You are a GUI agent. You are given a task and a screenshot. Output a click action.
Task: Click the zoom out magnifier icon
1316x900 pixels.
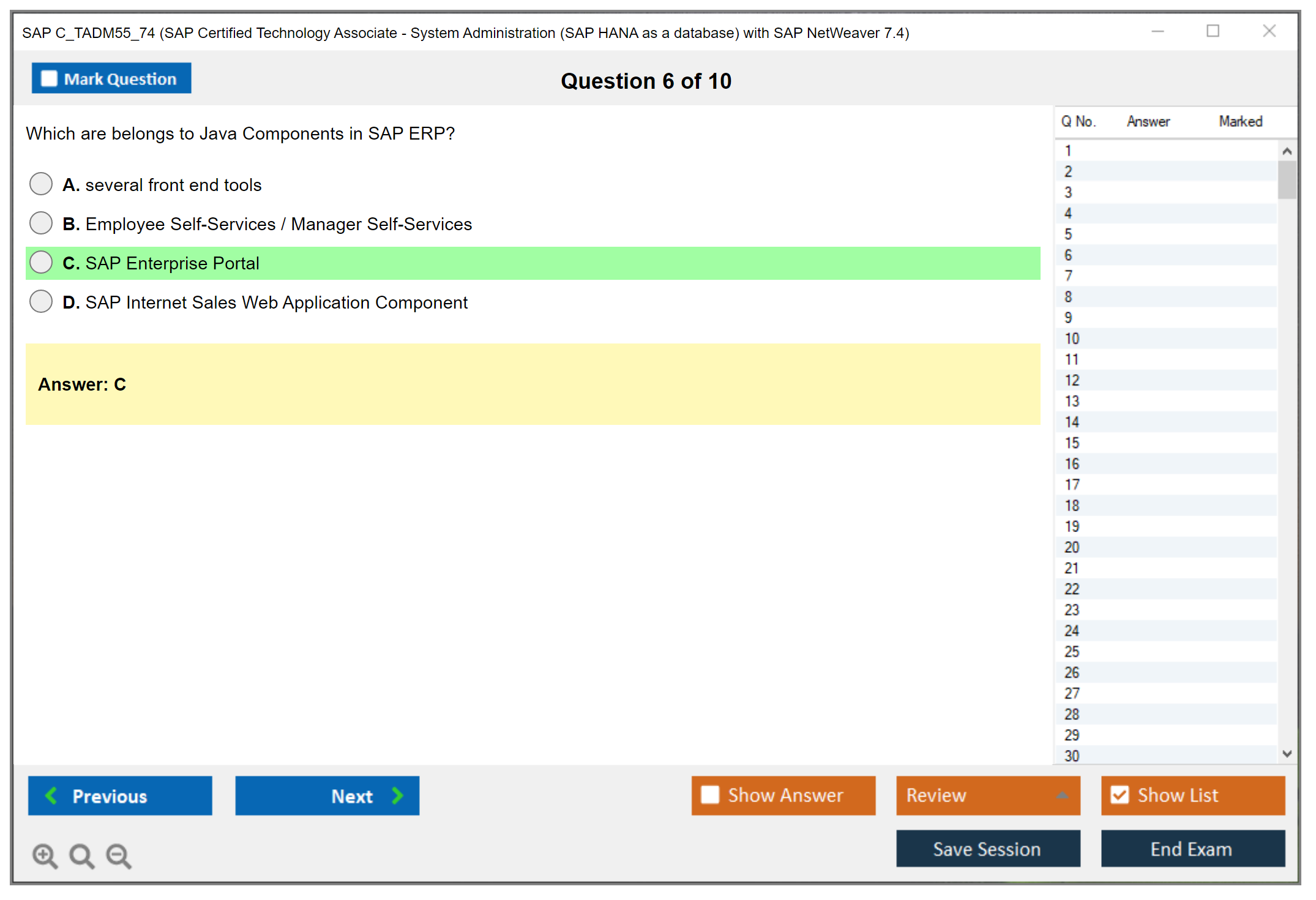coord(119,855)
